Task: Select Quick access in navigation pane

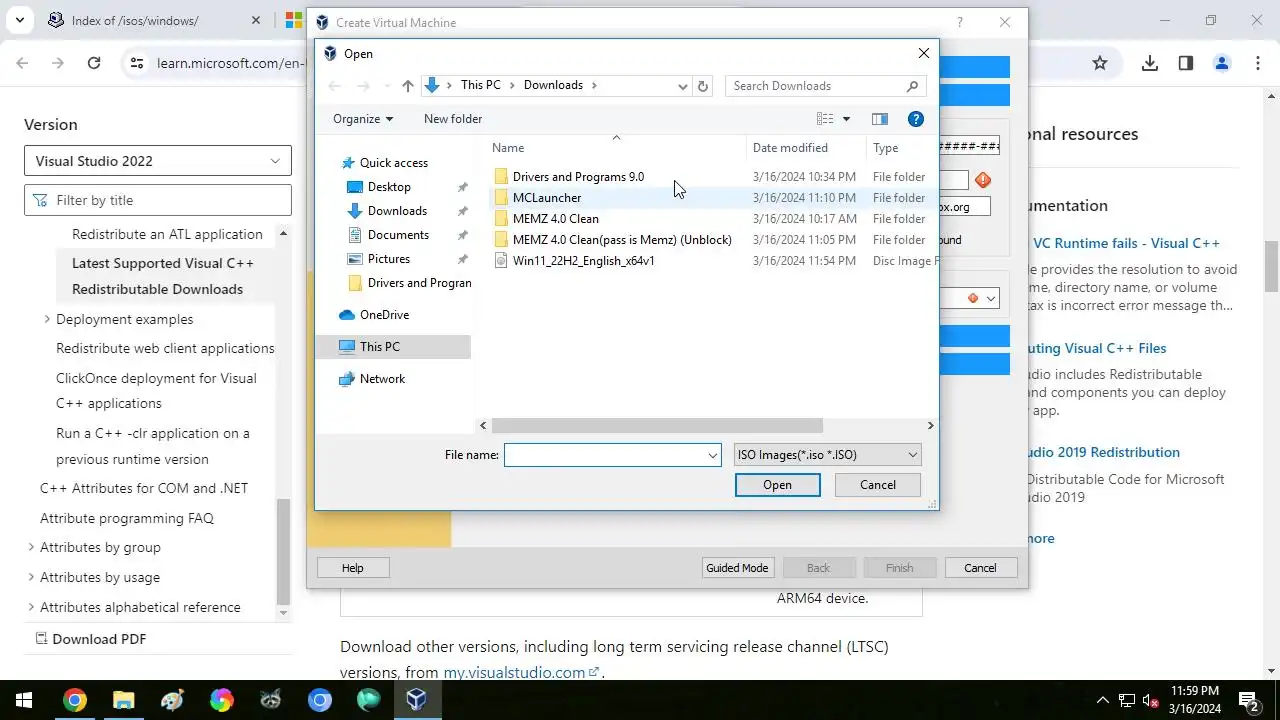Action: (394, 163)
